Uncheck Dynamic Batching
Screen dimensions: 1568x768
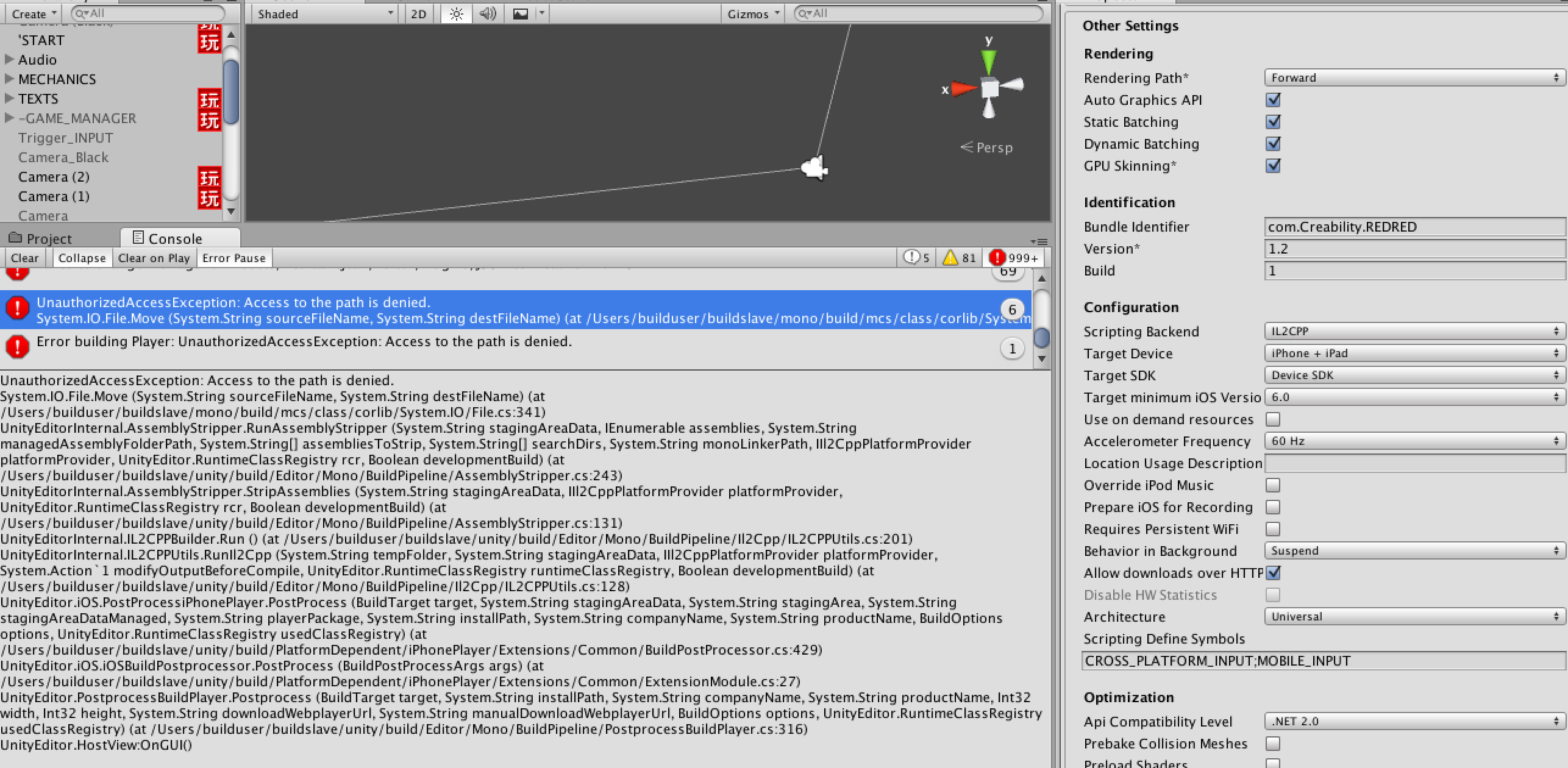point(1273,143)
